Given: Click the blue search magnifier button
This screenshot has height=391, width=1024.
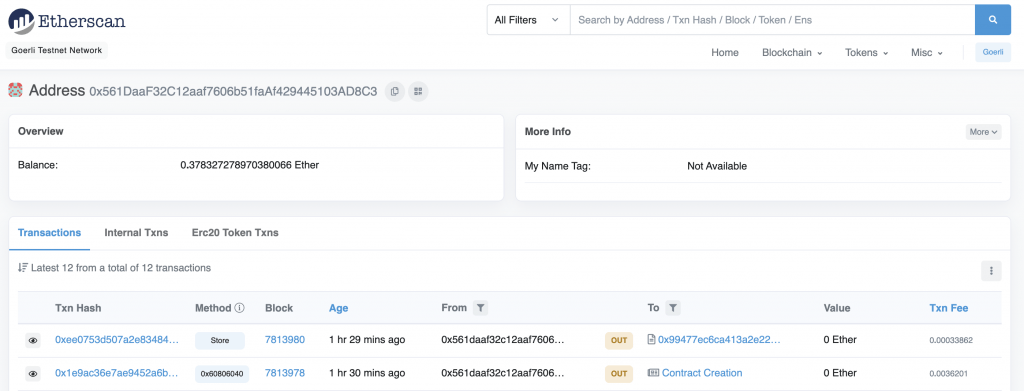Looking at the screenshot, I should (x=993, y=20).
